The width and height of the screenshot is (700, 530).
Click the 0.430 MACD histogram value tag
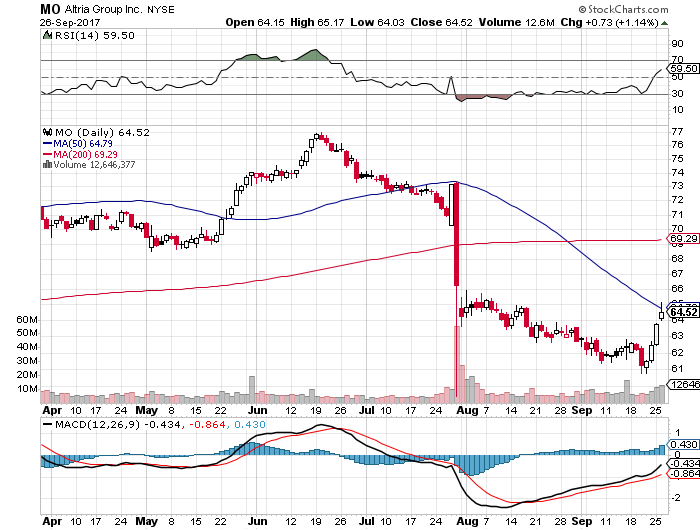[x=682, y=444]
